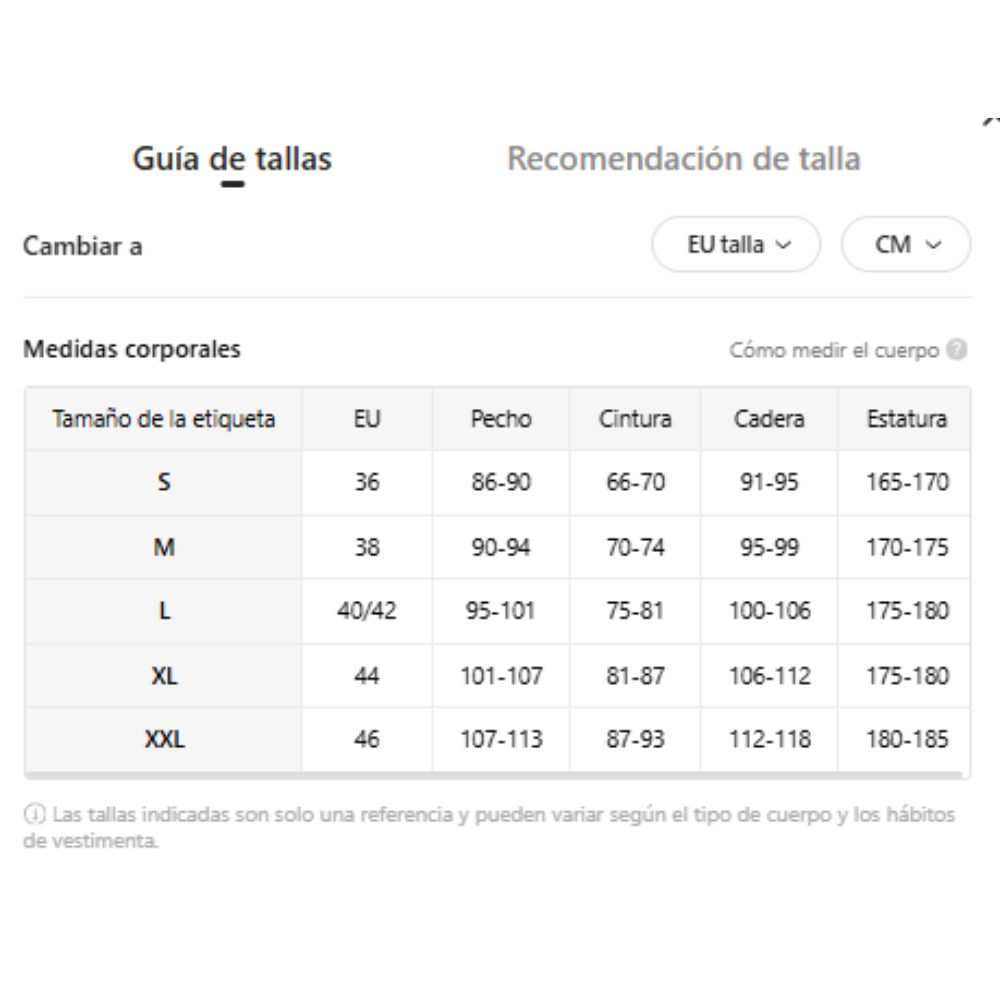
Task: Click the info icon beside size disclaimer
Action: coord(34,814)
